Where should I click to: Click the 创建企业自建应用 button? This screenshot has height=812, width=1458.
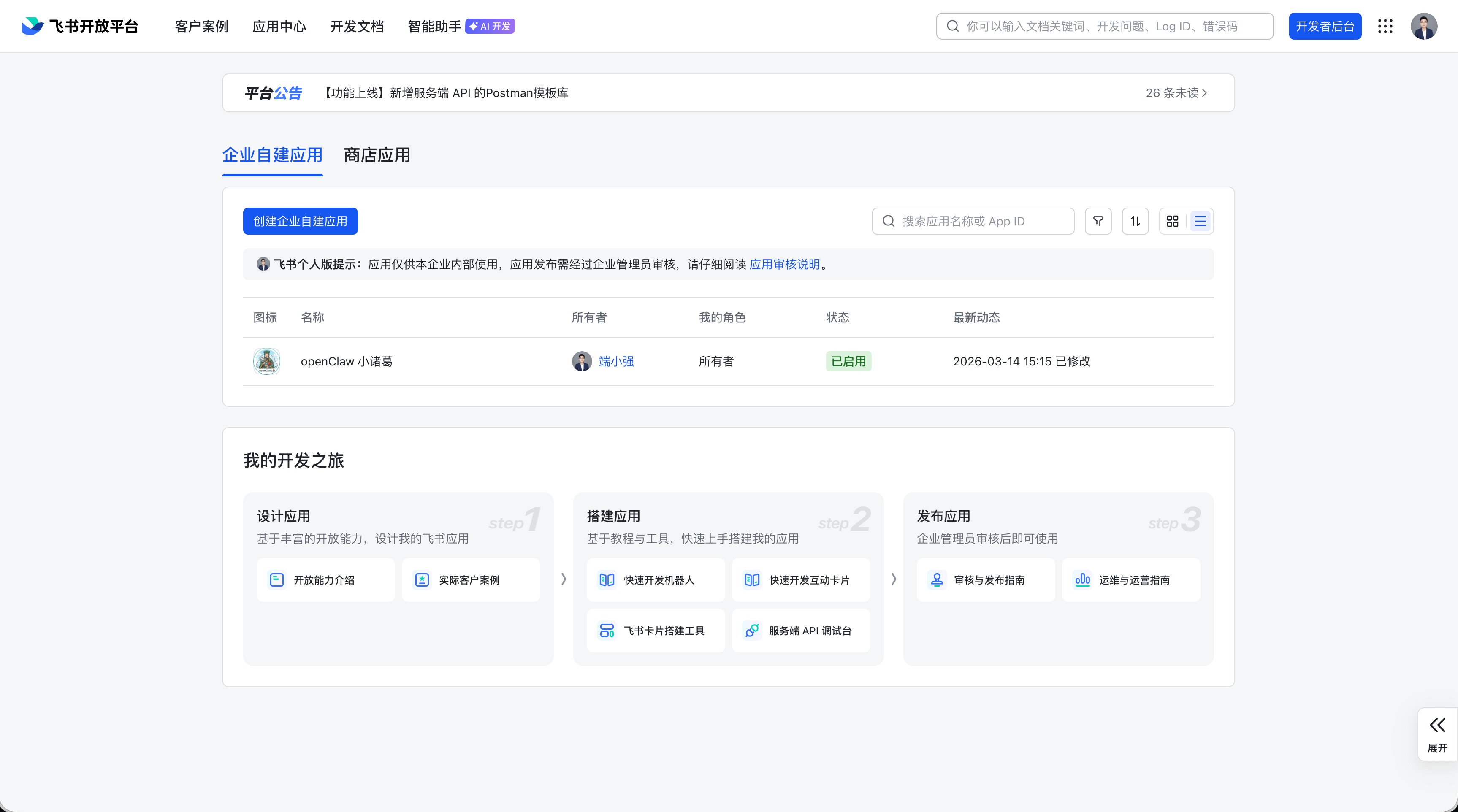[300, 221]
